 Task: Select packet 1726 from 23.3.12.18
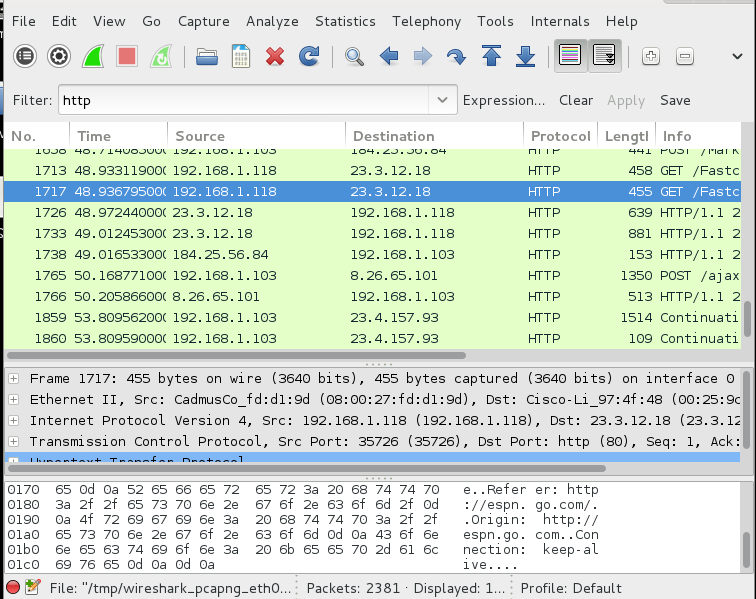click(372, 213)
